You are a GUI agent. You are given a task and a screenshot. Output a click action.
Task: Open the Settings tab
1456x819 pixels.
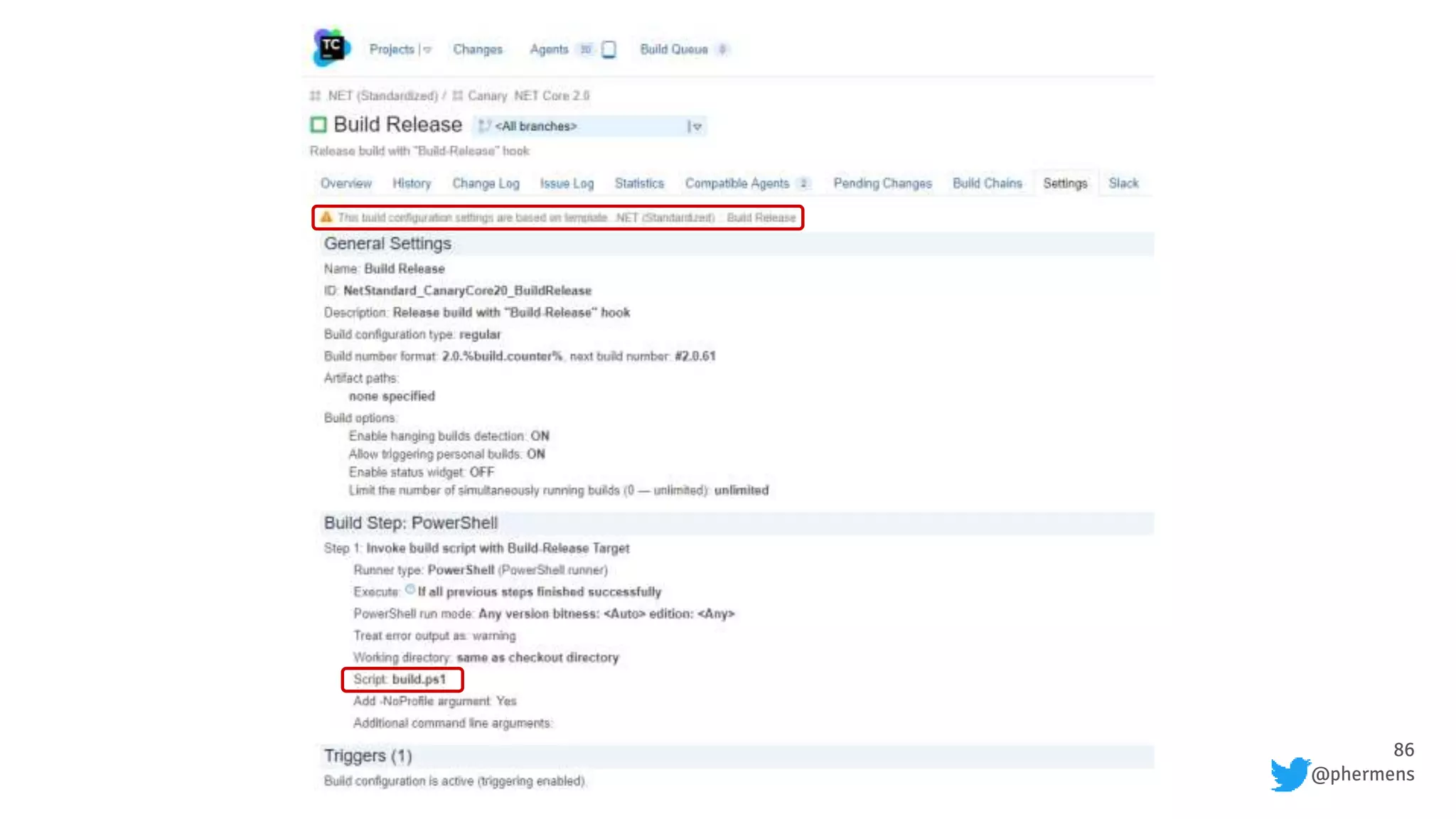[x=1065, y=183]
